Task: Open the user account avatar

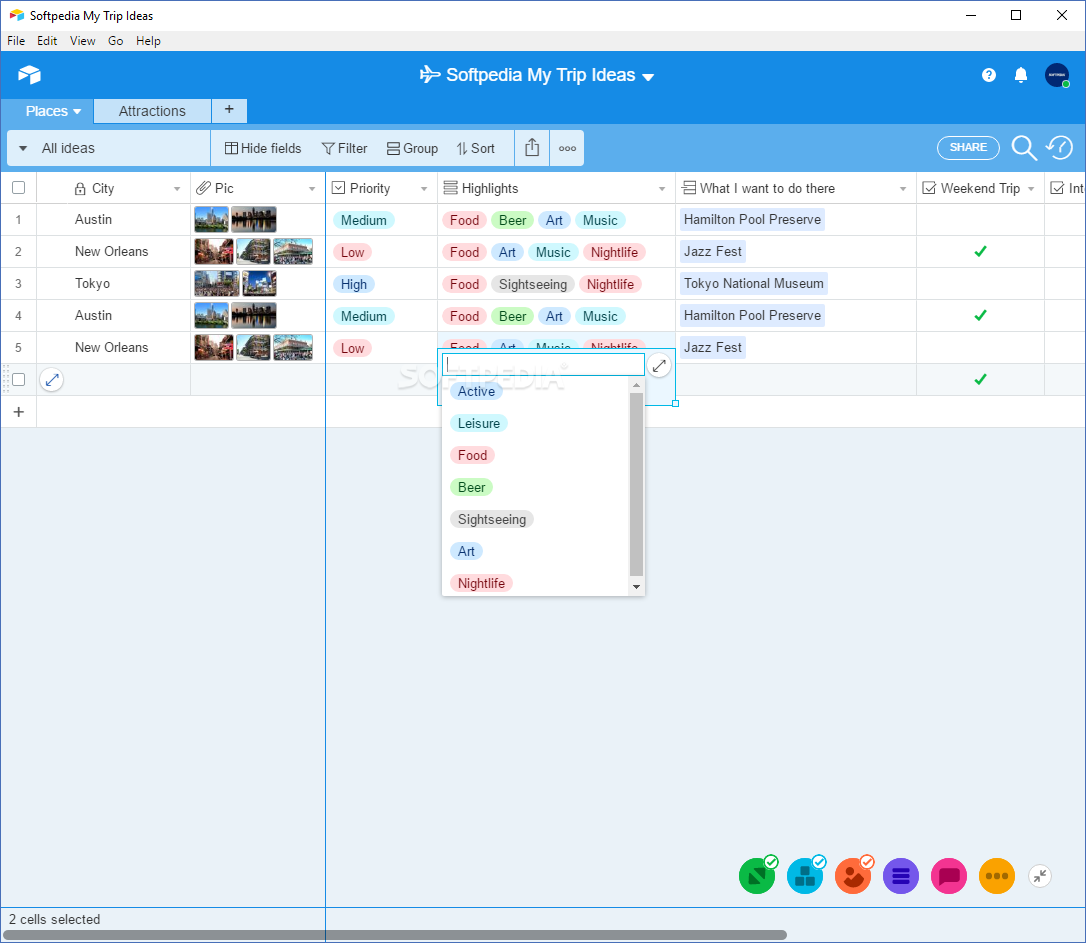Action: [1057, 75]
